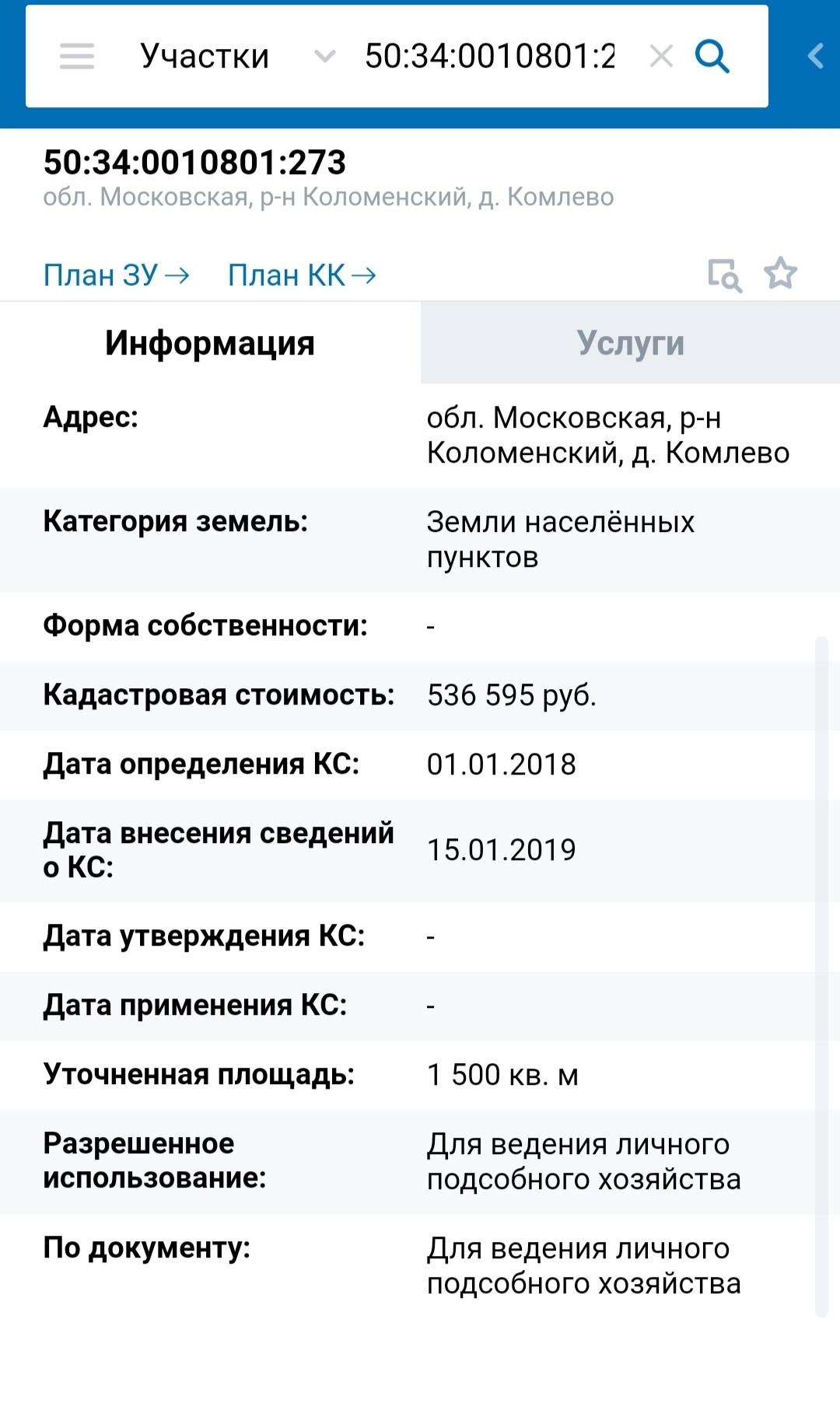Click the blue search magnifier icon

(x=712, y=56)
